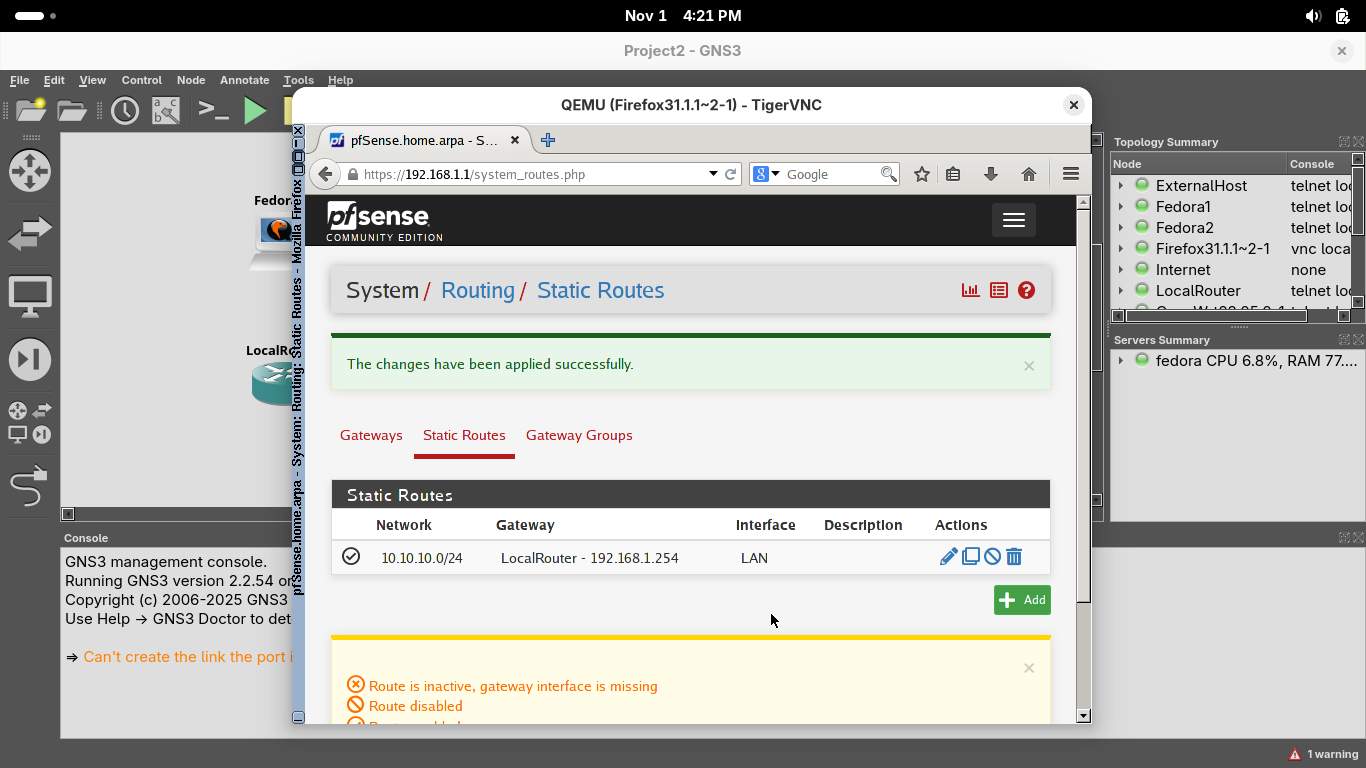This screenshot has width=1366, height=768.
Task: Delete the 10.10.10.0/24 route via trash icon
Action: pos(1014,557)
